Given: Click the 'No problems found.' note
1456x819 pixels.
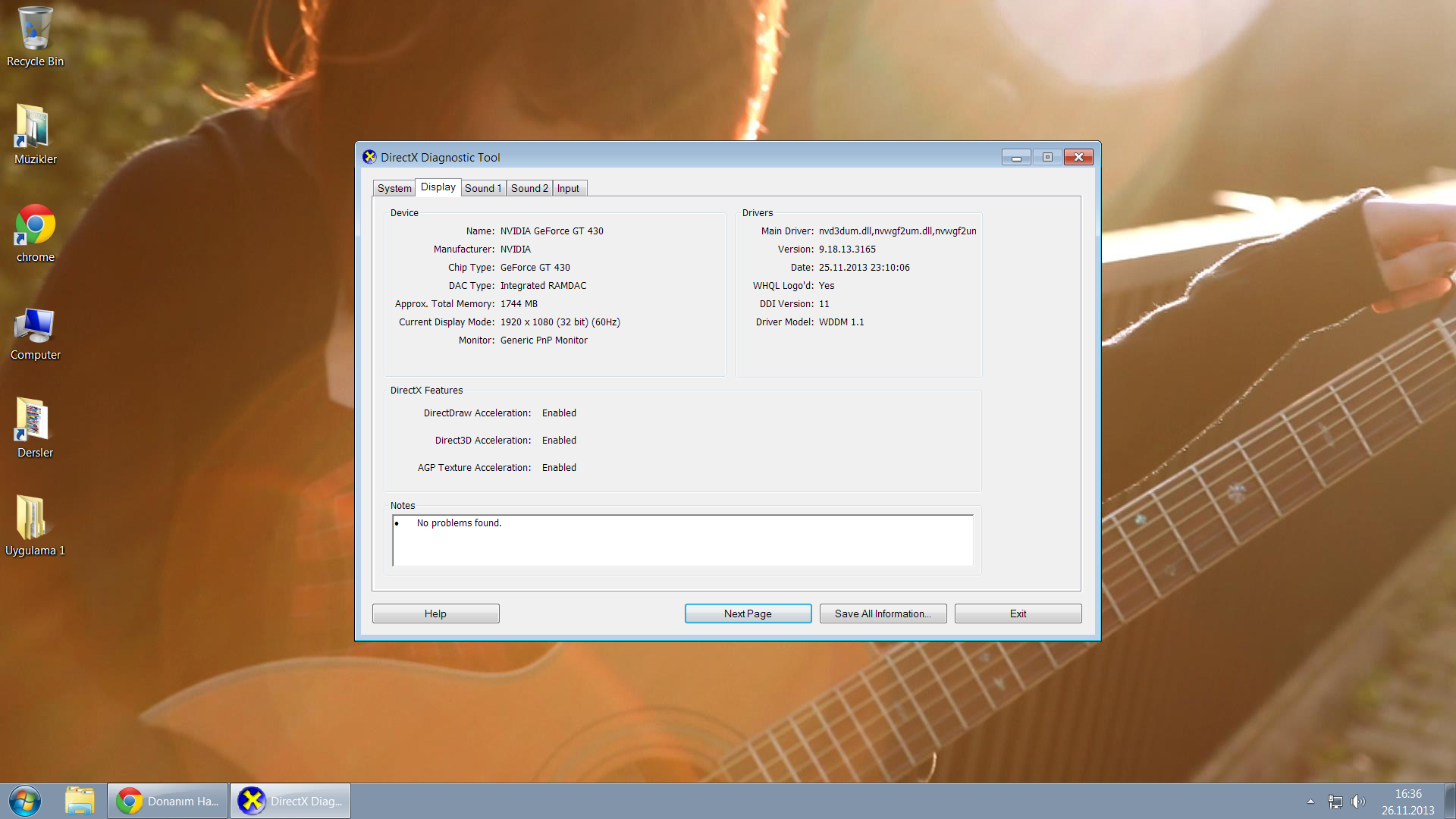Looking at the screenshot, I should click(x=459, y=523).
